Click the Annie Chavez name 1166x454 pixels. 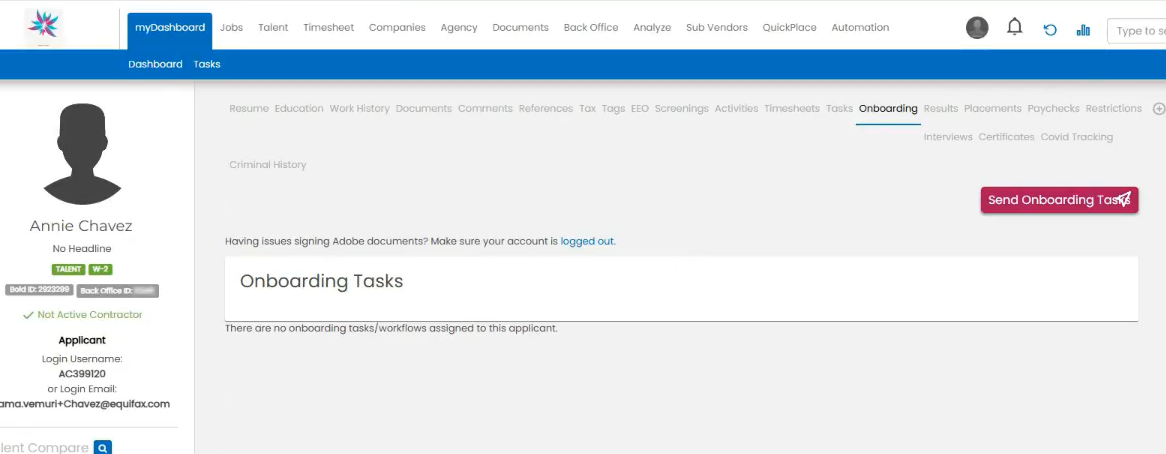[x=81, y=226]
